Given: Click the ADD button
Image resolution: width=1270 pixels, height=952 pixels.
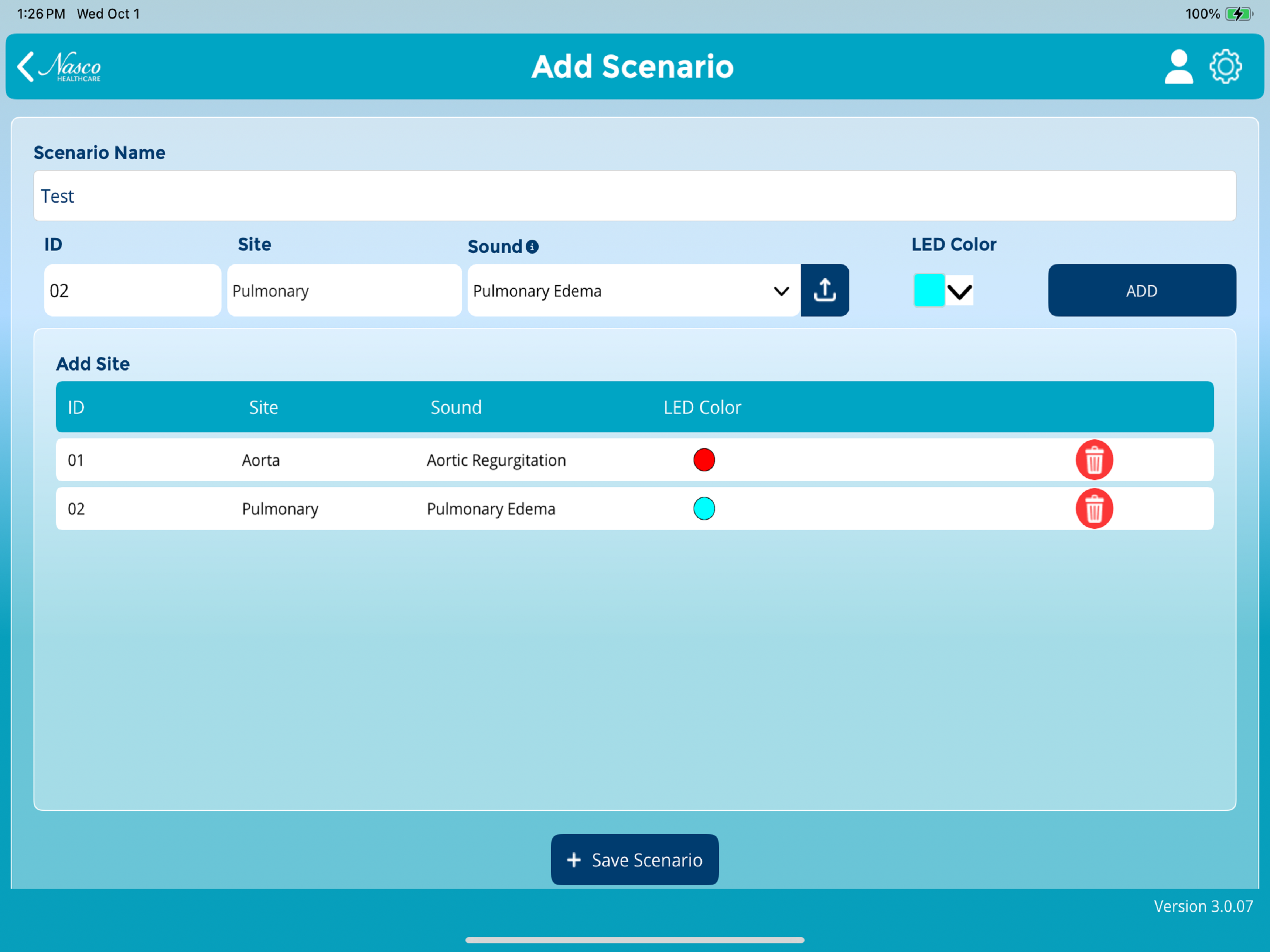Looking at the screenshot, I should coord(1142,290).
